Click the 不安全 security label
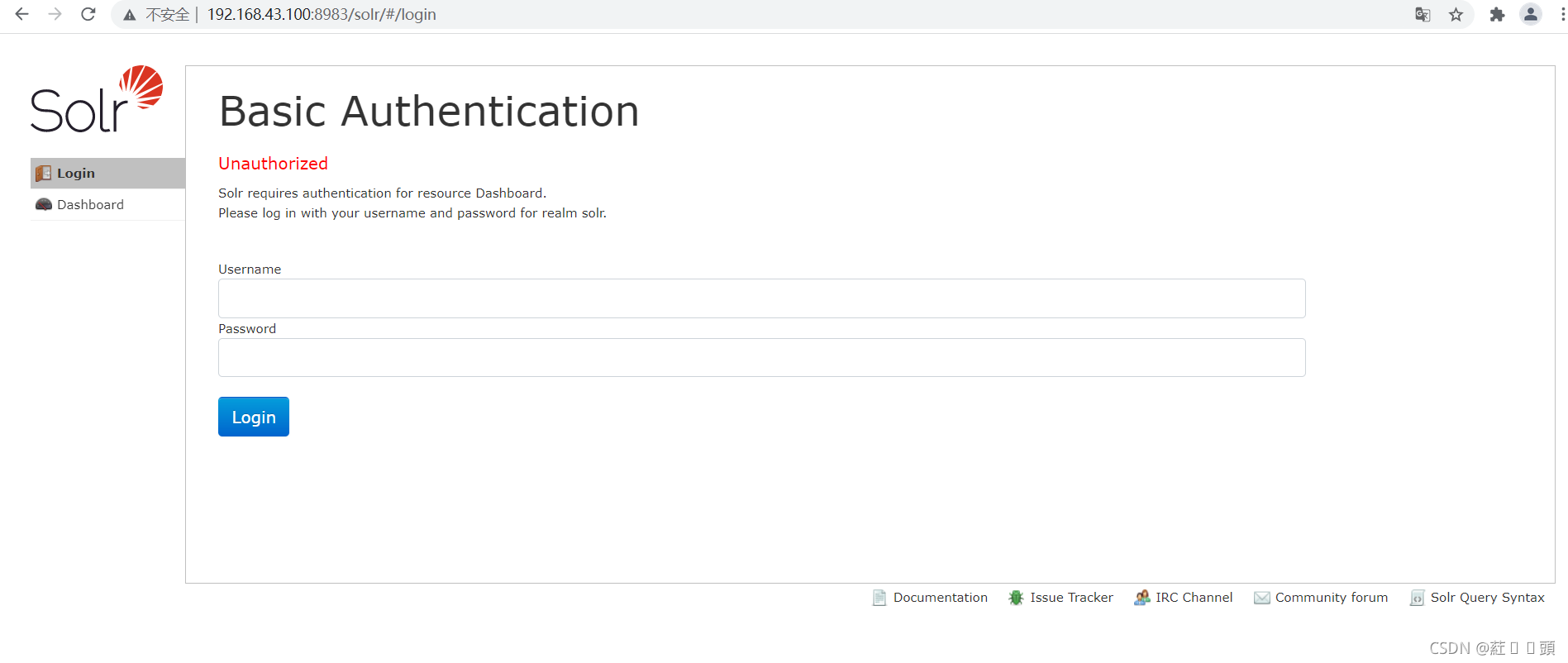 tap(168, 15)
